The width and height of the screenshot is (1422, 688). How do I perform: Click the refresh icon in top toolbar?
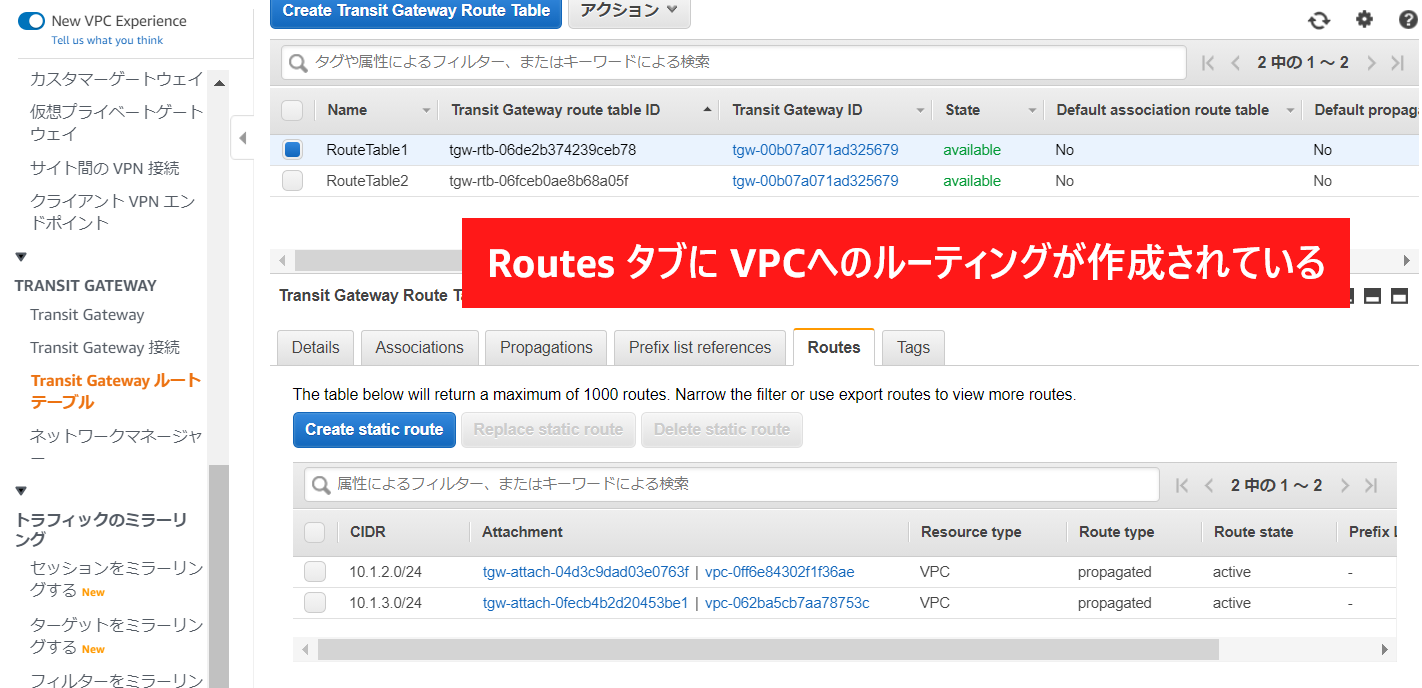[1319, 20]
